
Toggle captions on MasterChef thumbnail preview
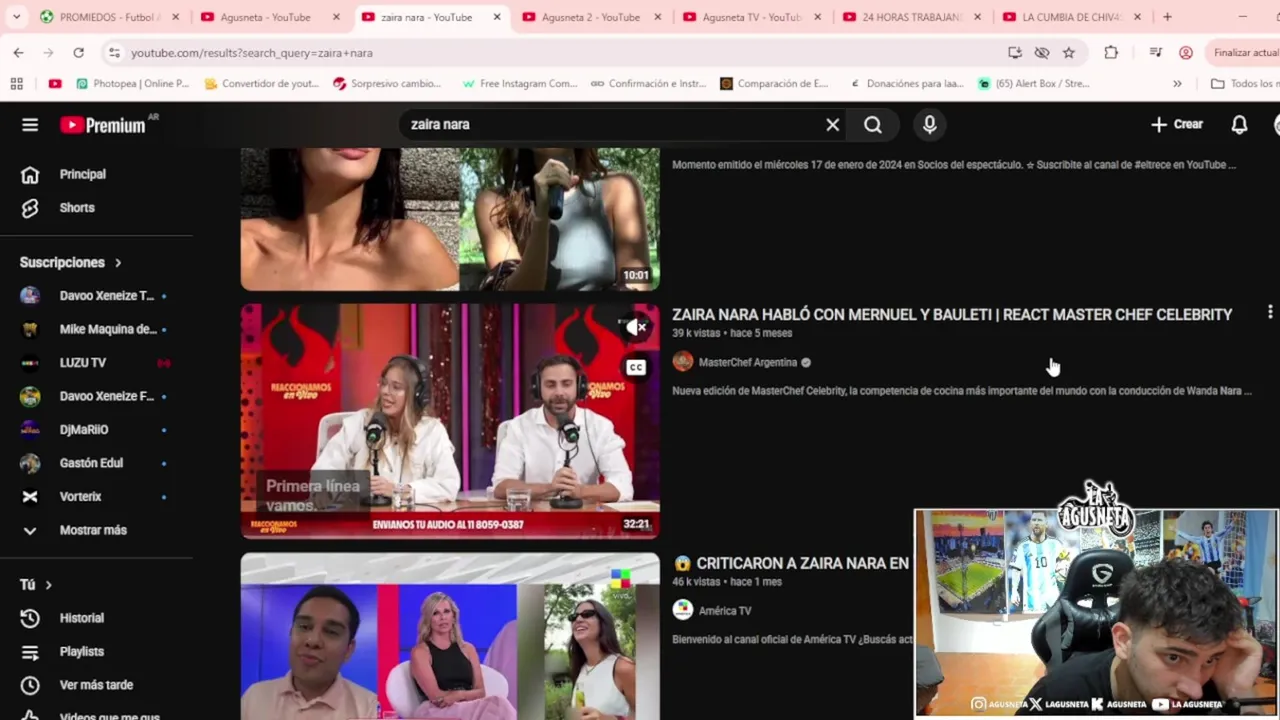coord(636,367)
